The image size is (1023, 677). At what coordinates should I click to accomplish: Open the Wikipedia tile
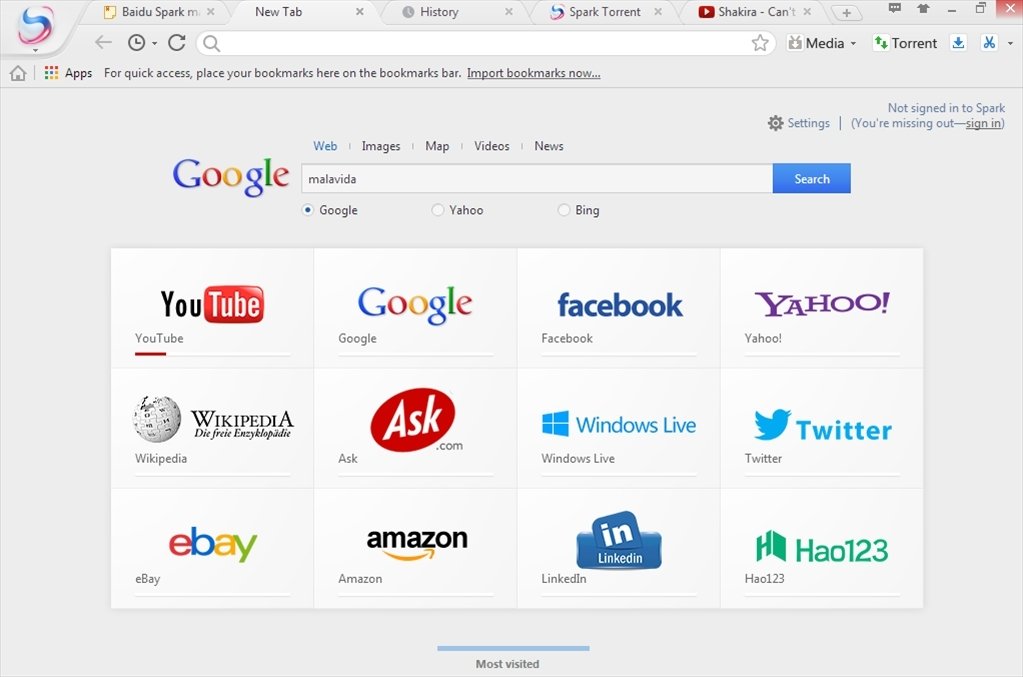212,429
